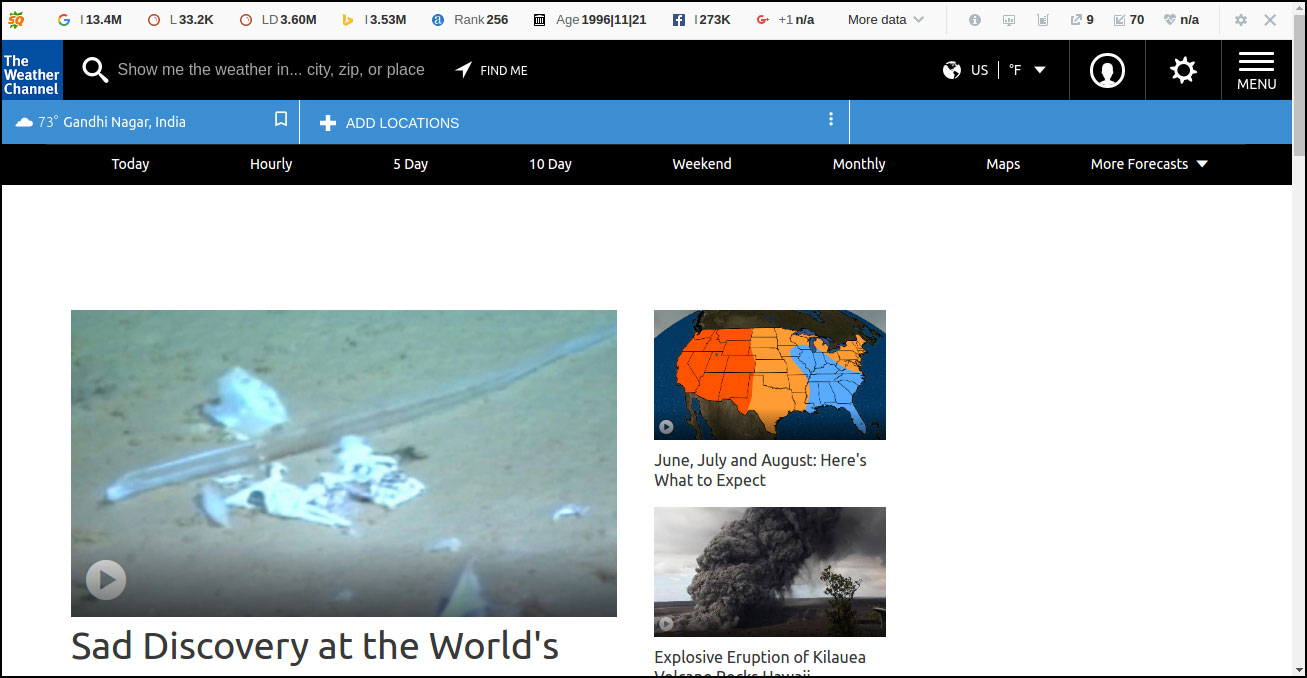This screenshot has width=1307, height=678.
Task: Open the hamburger MENU
Action: [1256, 70]
